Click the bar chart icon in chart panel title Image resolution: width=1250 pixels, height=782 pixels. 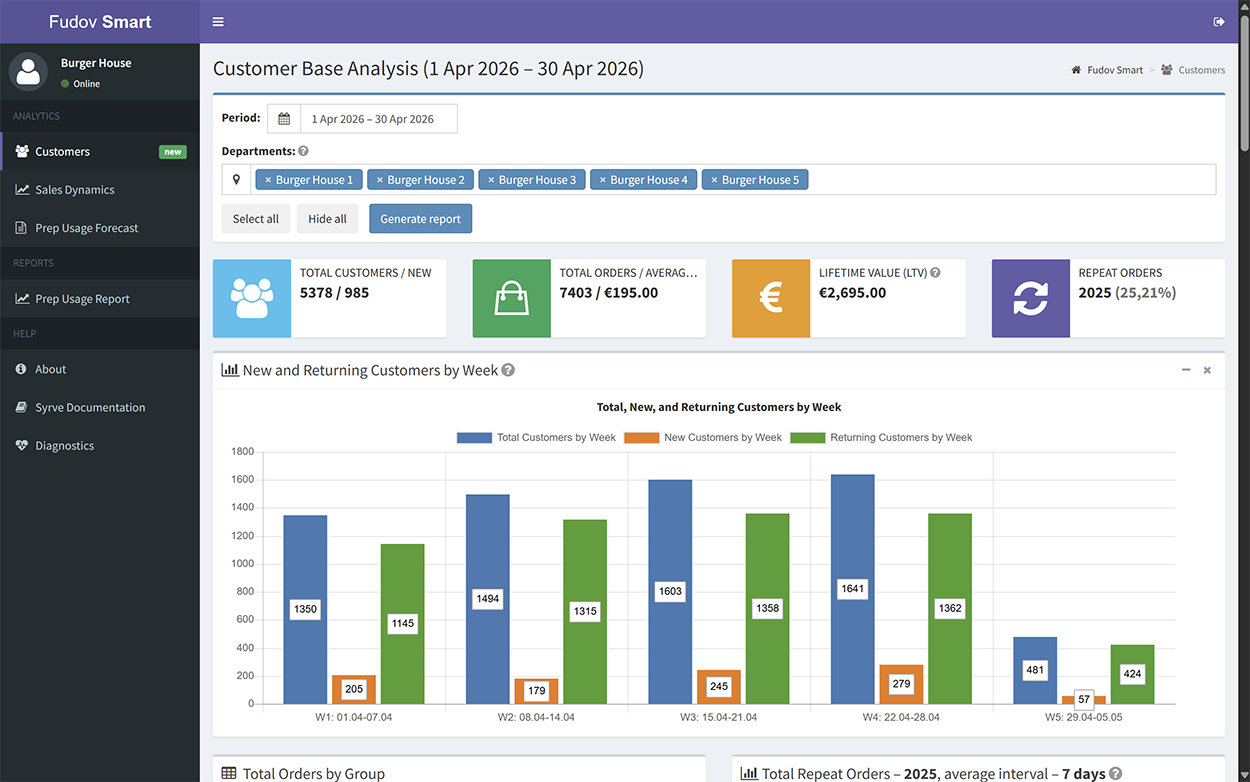230,370
